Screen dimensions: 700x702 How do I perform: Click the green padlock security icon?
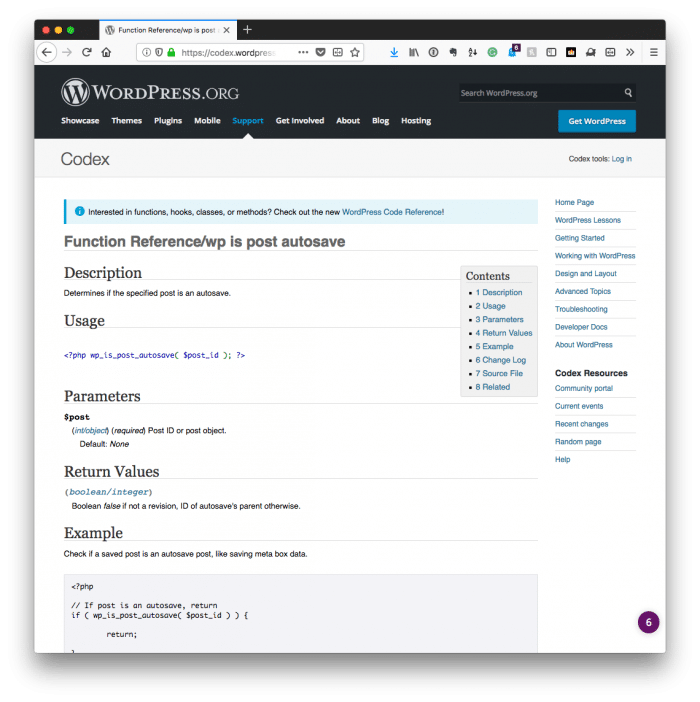click(171, 52)
